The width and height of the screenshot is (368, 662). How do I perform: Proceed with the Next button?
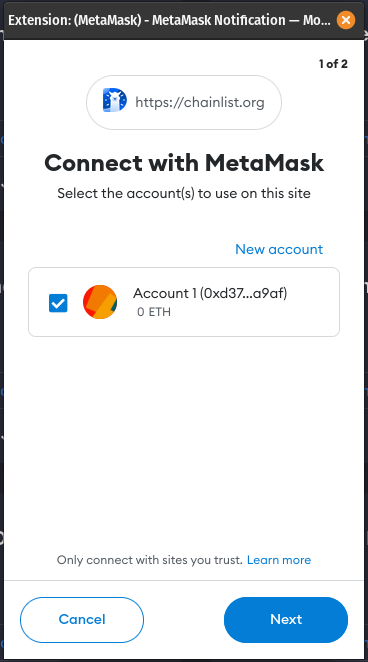286,619
